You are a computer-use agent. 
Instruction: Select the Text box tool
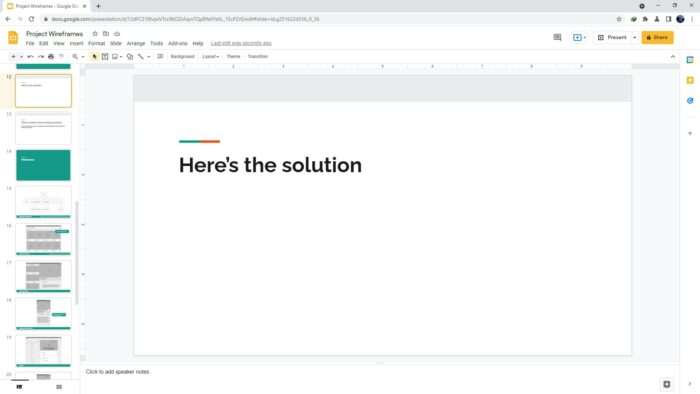pos(105,57)
